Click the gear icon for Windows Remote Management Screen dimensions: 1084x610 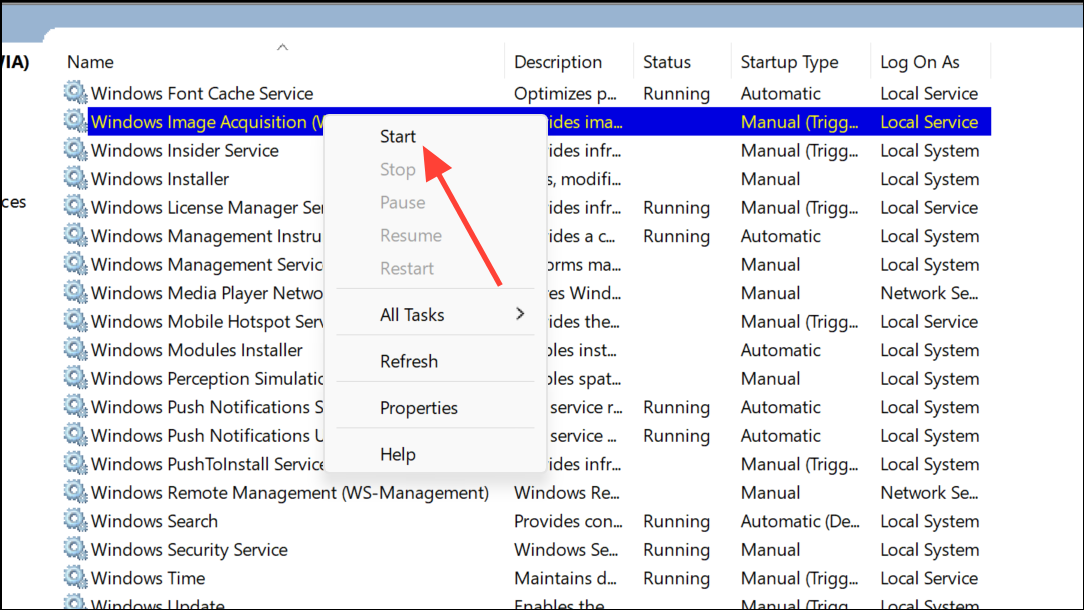(x=75, y=491)
